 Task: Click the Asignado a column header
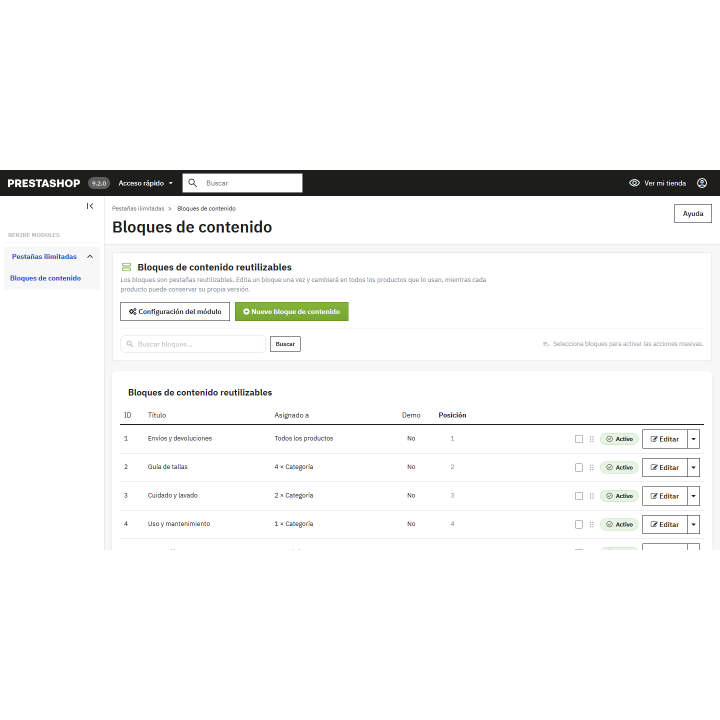[292, 415]
